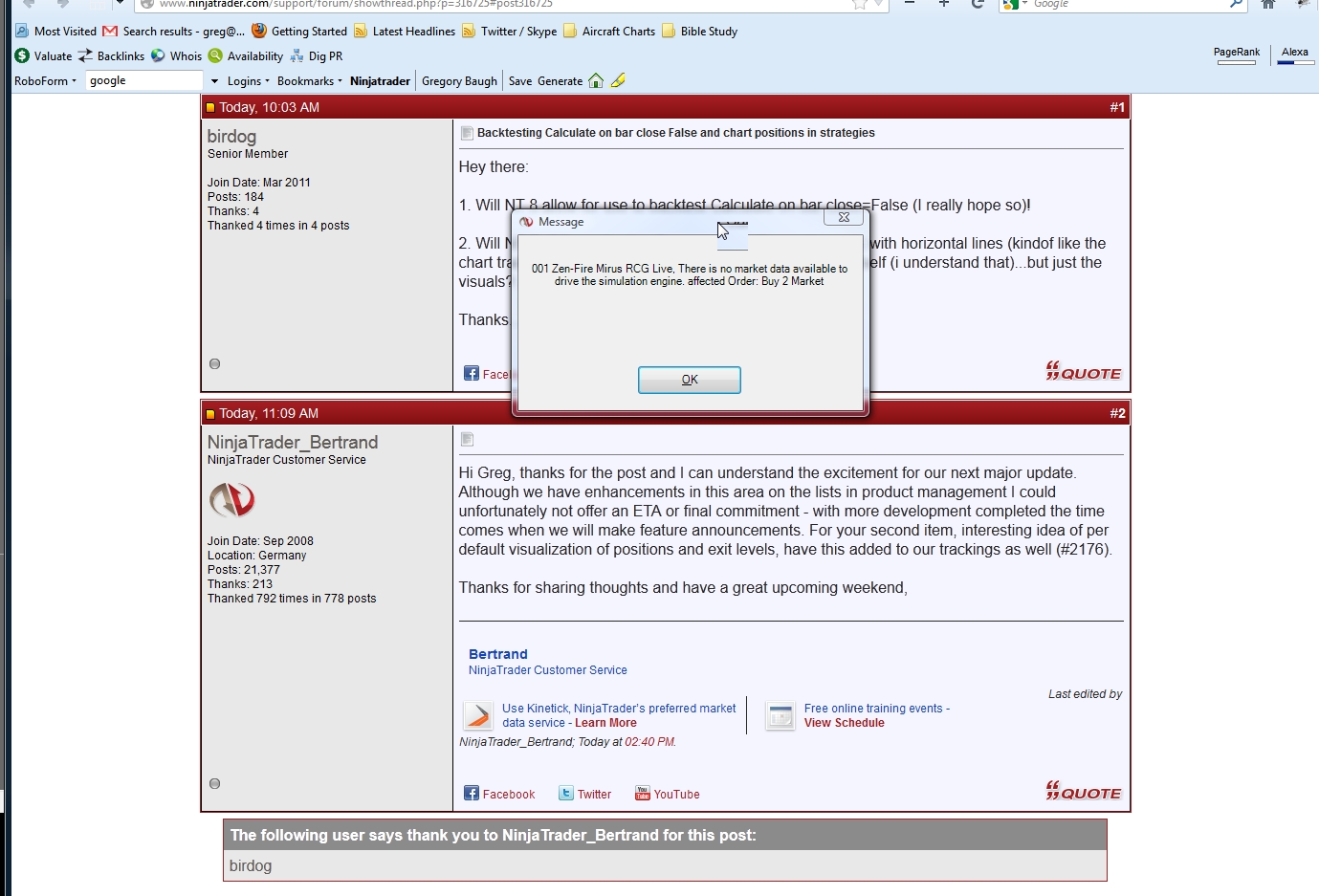This screenshot has height=896, width=1319.
Task: Click the browser address bar URL
Action: click(356, 4)
